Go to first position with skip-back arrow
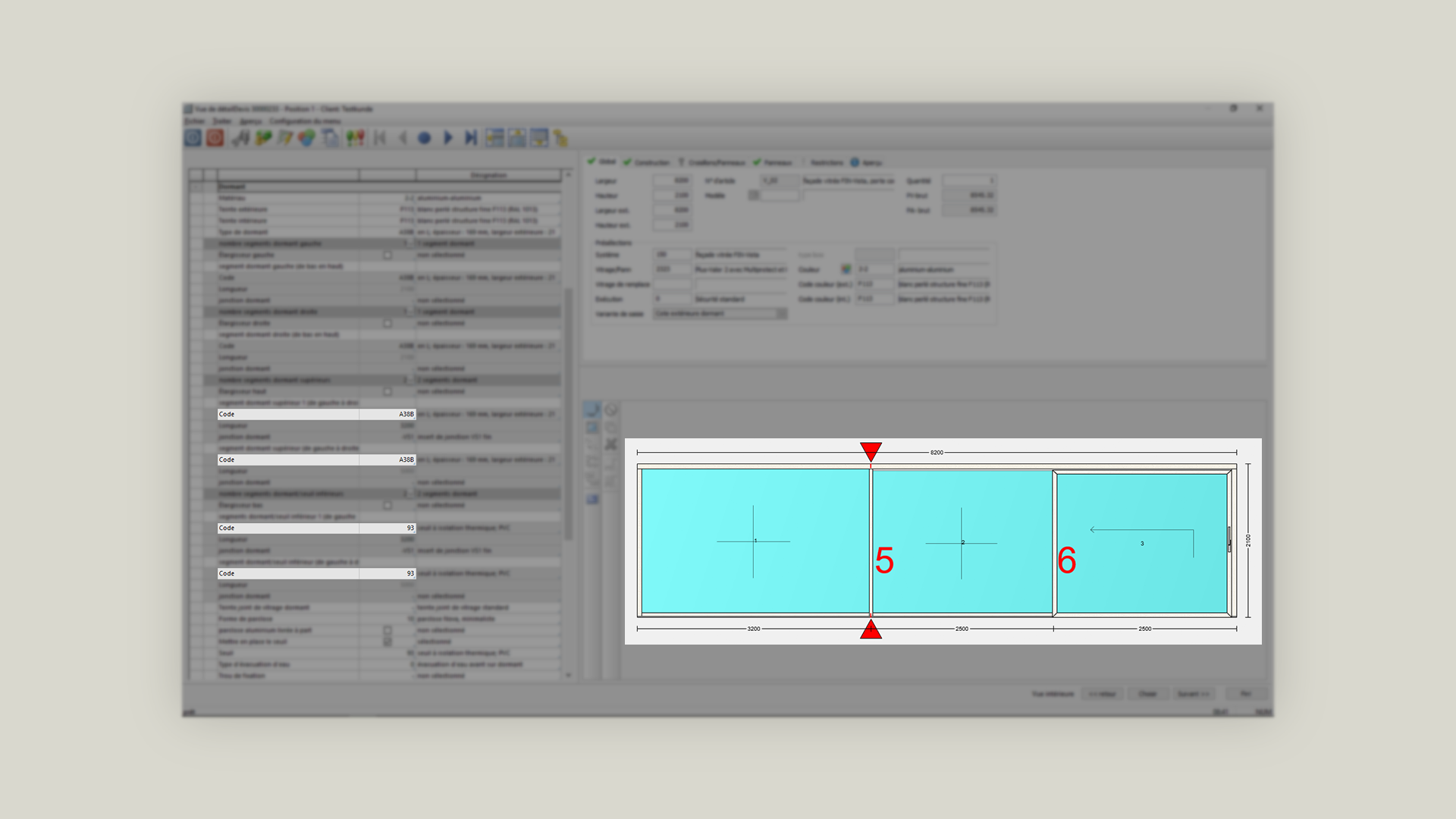The image size is (1456, 819). tap(380, 137)
